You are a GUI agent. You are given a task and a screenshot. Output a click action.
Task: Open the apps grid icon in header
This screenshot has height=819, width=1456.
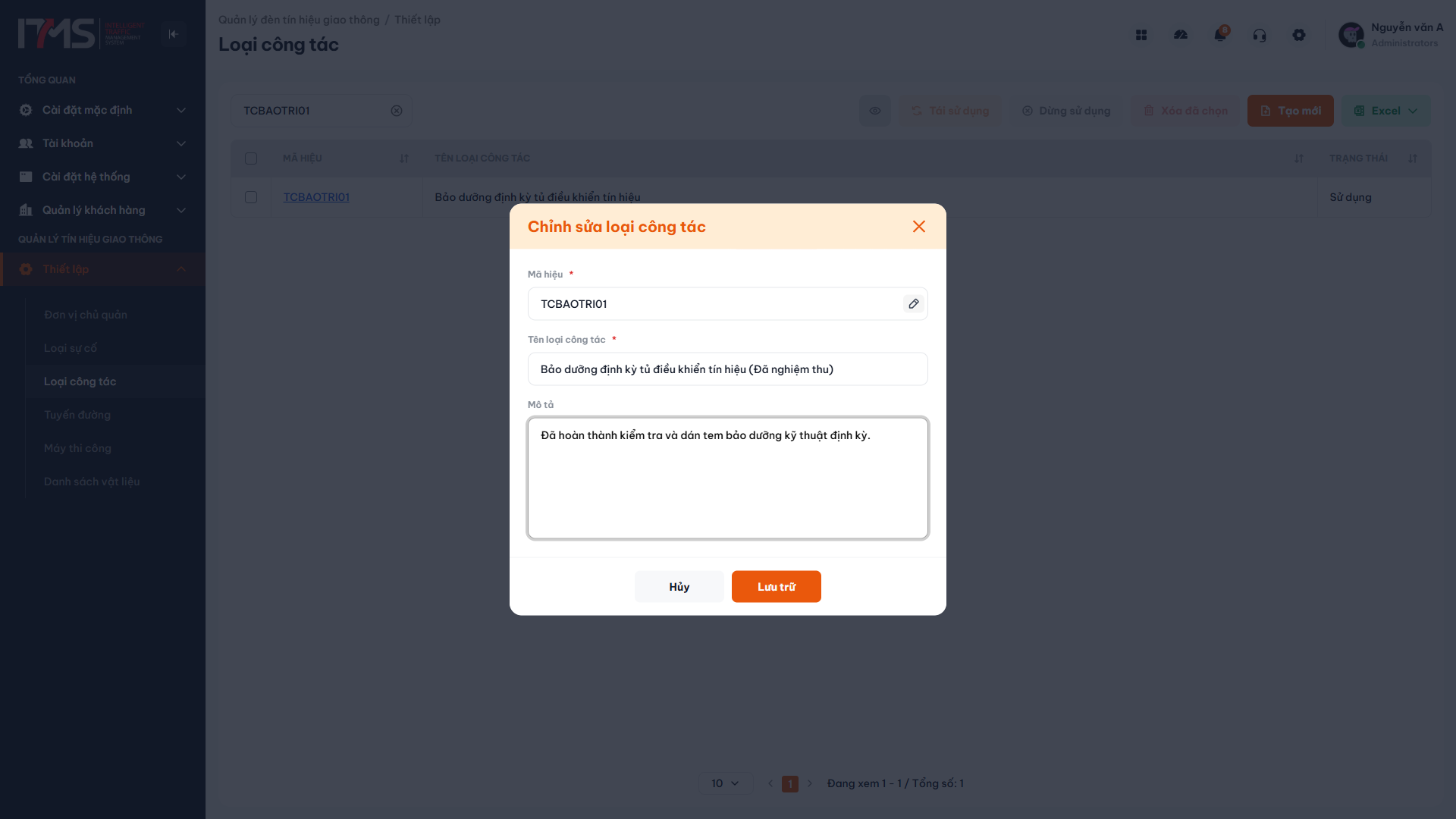[x=1141, y=35]
